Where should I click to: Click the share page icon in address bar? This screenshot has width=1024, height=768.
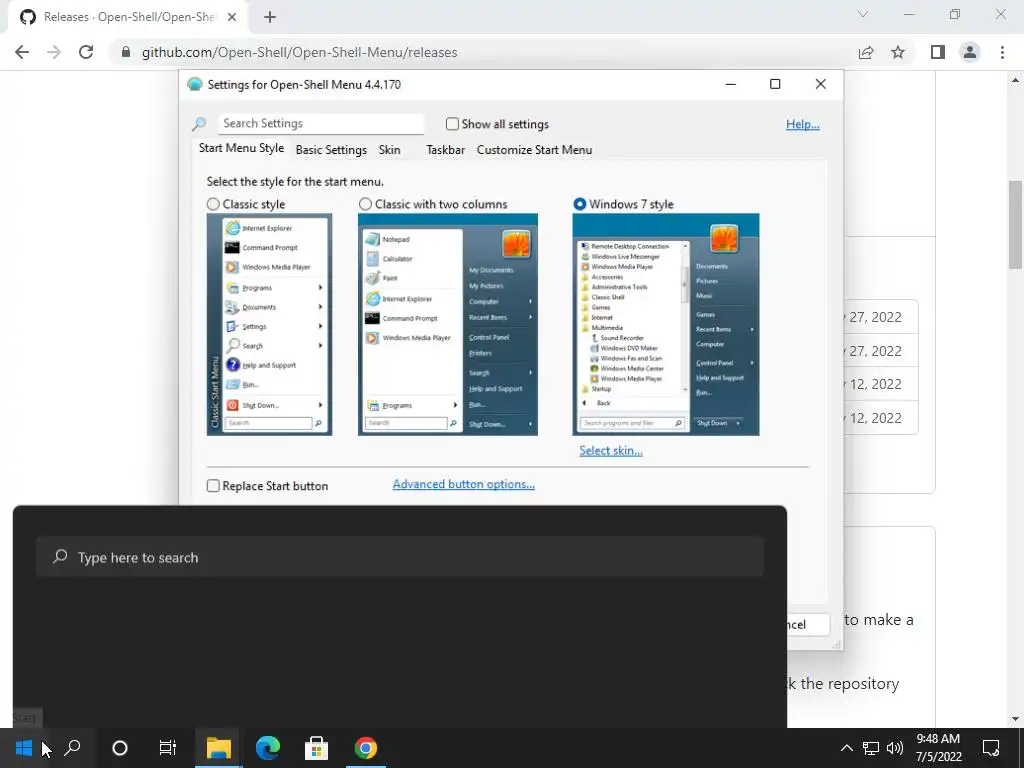(x=866, y=52)
